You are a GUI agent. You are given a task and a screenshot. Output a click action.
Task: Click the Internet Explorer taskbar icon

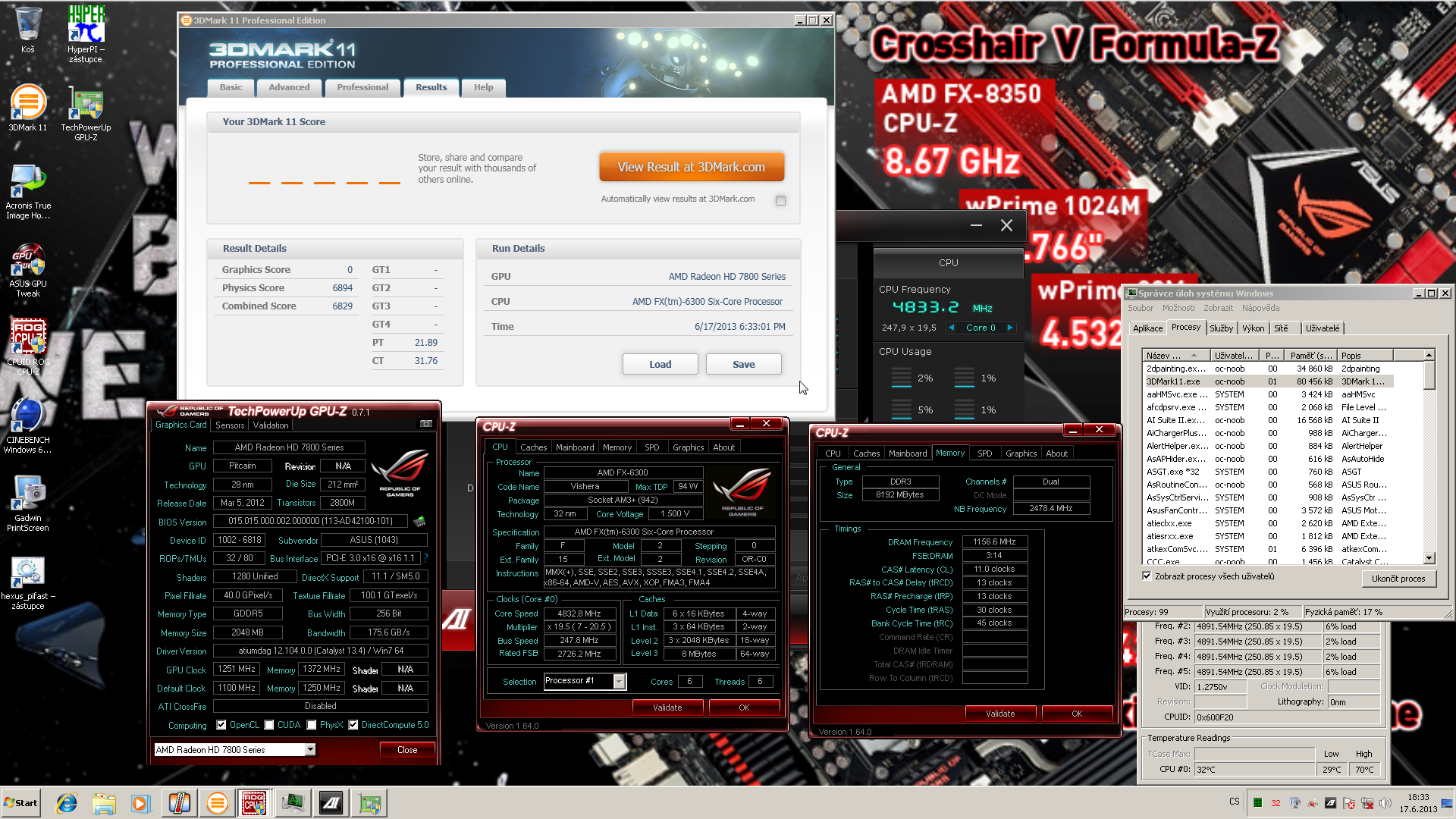[x=67, y=803]
